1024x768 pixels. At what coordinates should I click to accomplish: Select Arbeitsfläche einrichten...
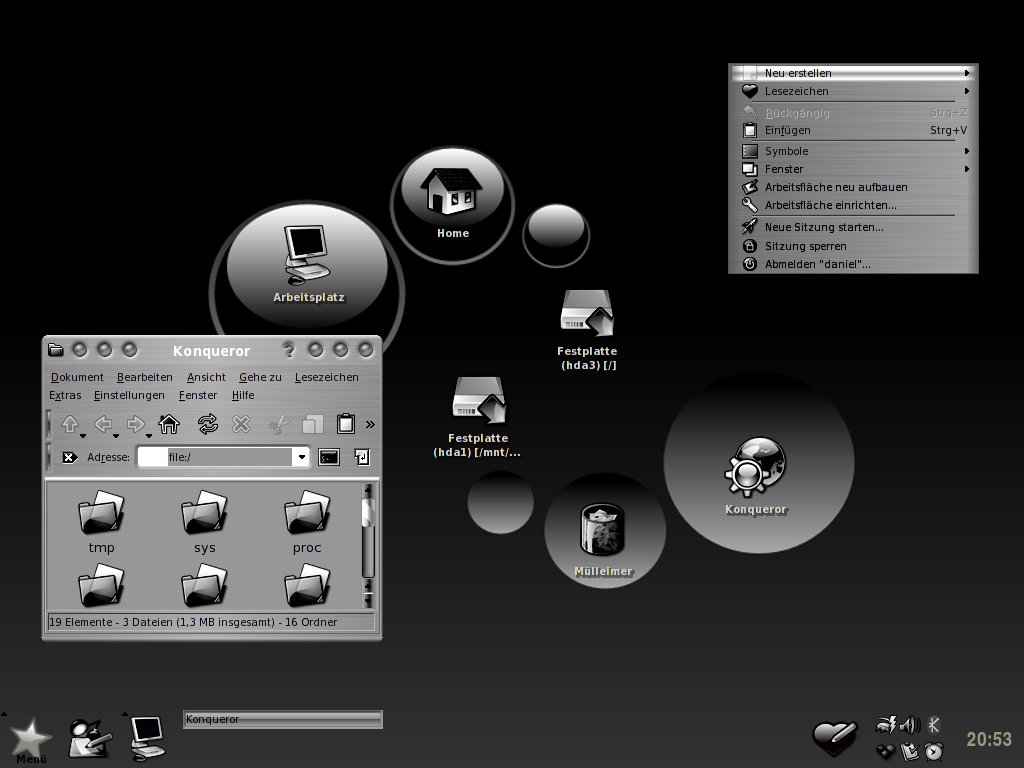853,205
